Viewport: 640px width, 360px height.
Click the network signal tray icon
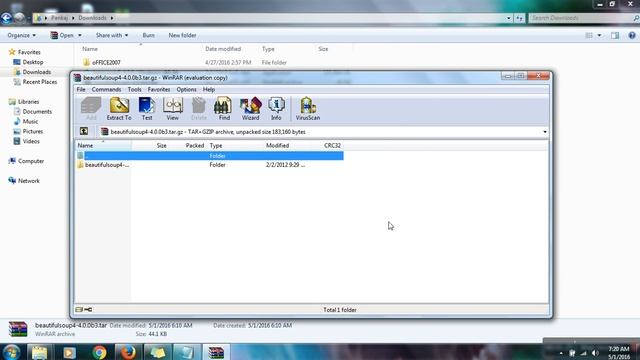pyautogui.click(x=583, y=353)
